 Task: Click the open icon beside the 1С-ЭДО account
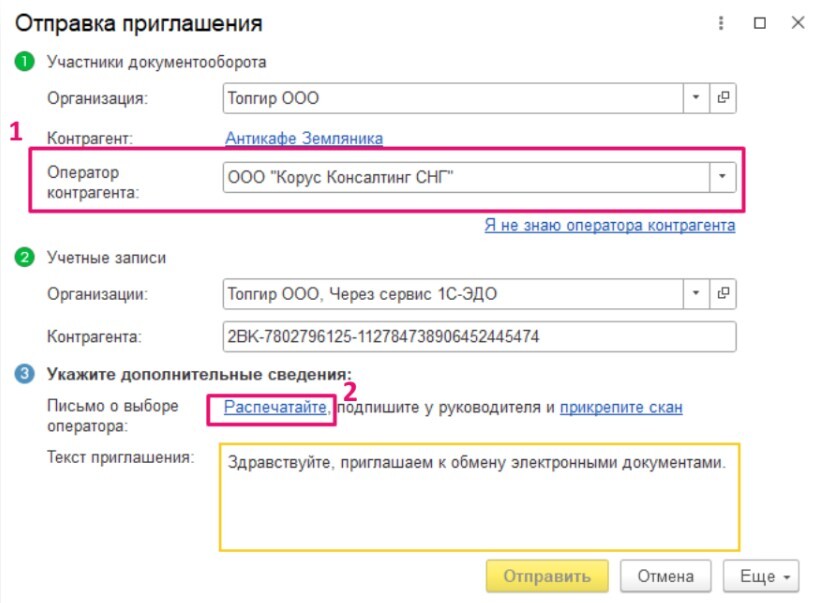pyautogui.click(x=723, y=294)
